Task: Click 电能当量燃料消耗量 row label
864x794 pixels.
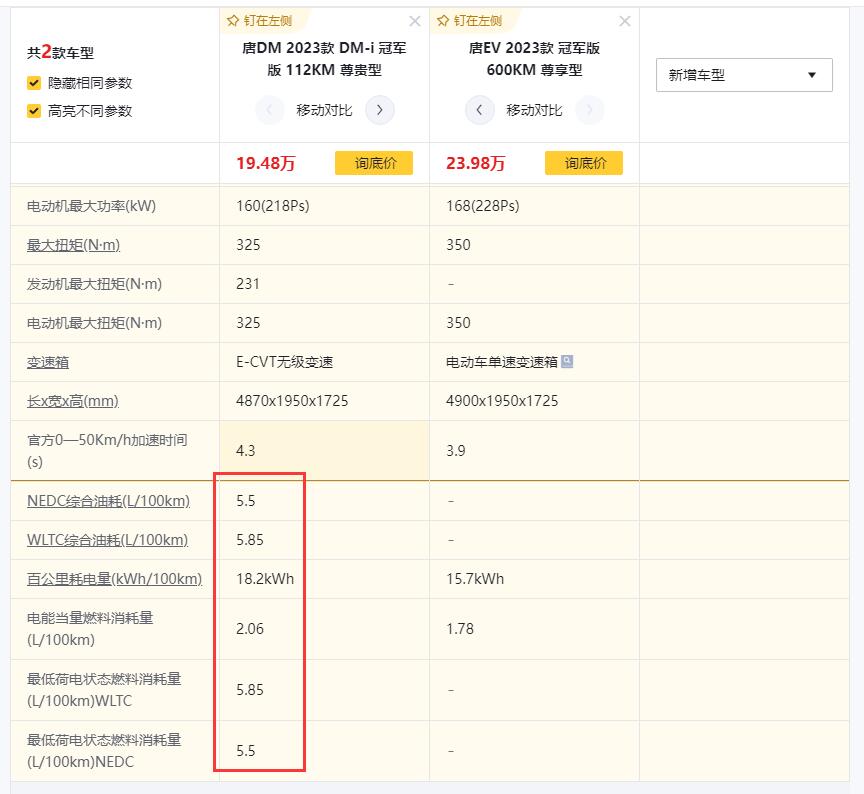Action: tap(90, 629)
